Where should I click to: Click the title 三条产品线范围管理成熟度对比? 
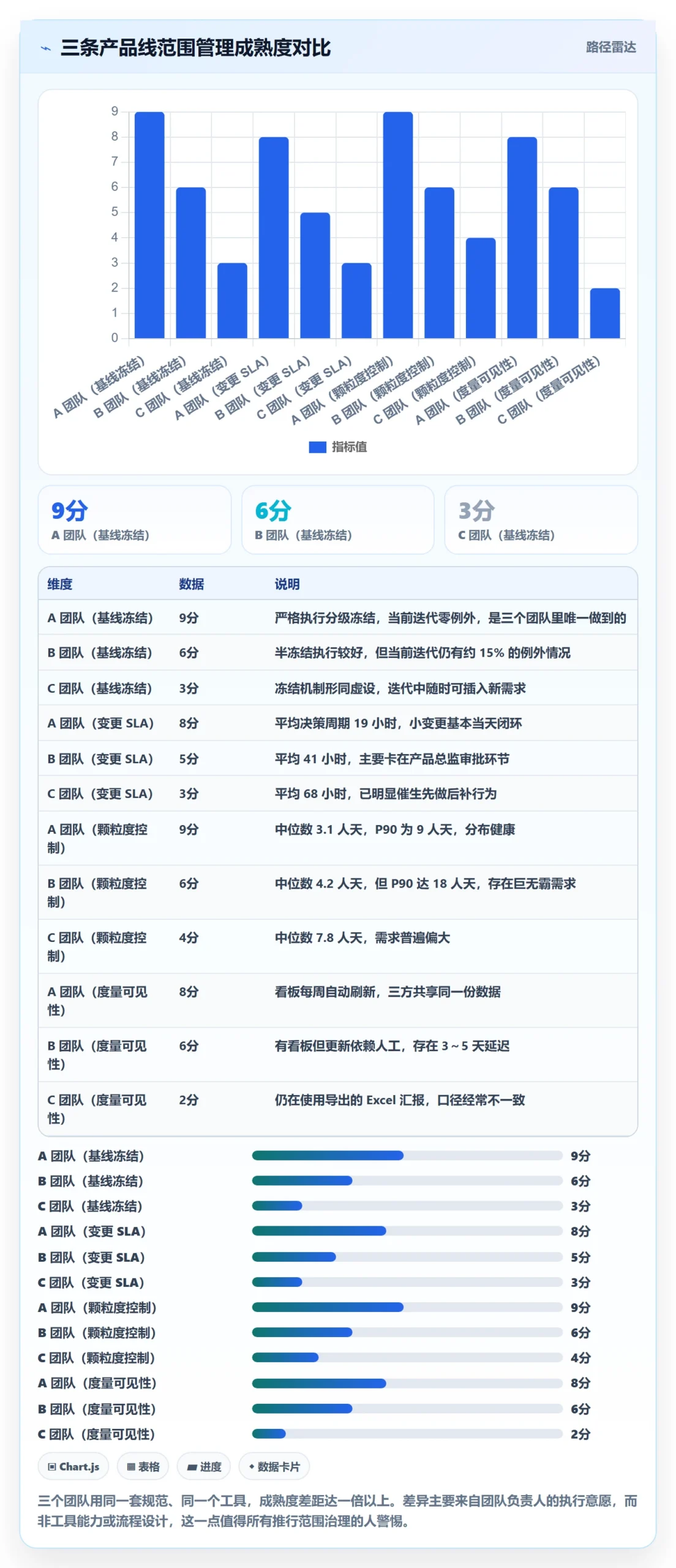[196, 48]
